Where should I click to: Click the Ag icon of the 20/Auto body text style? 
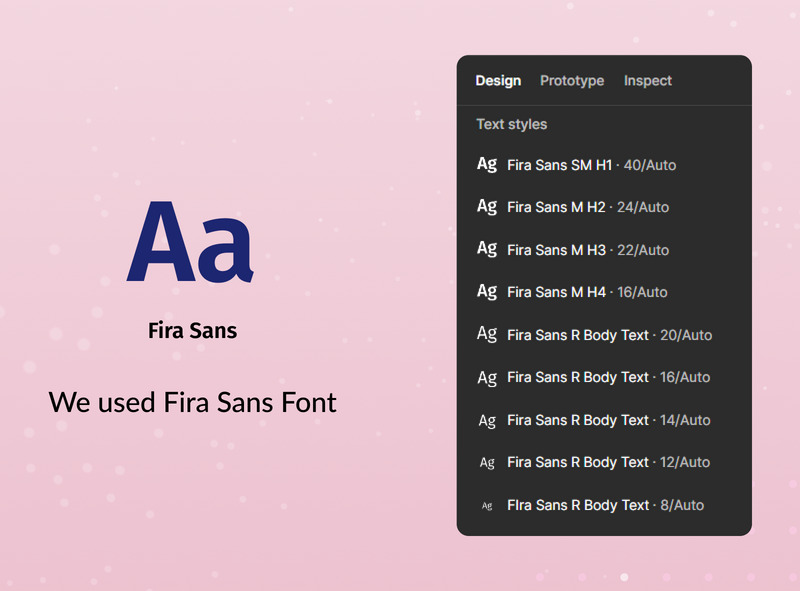coord(487,335)
